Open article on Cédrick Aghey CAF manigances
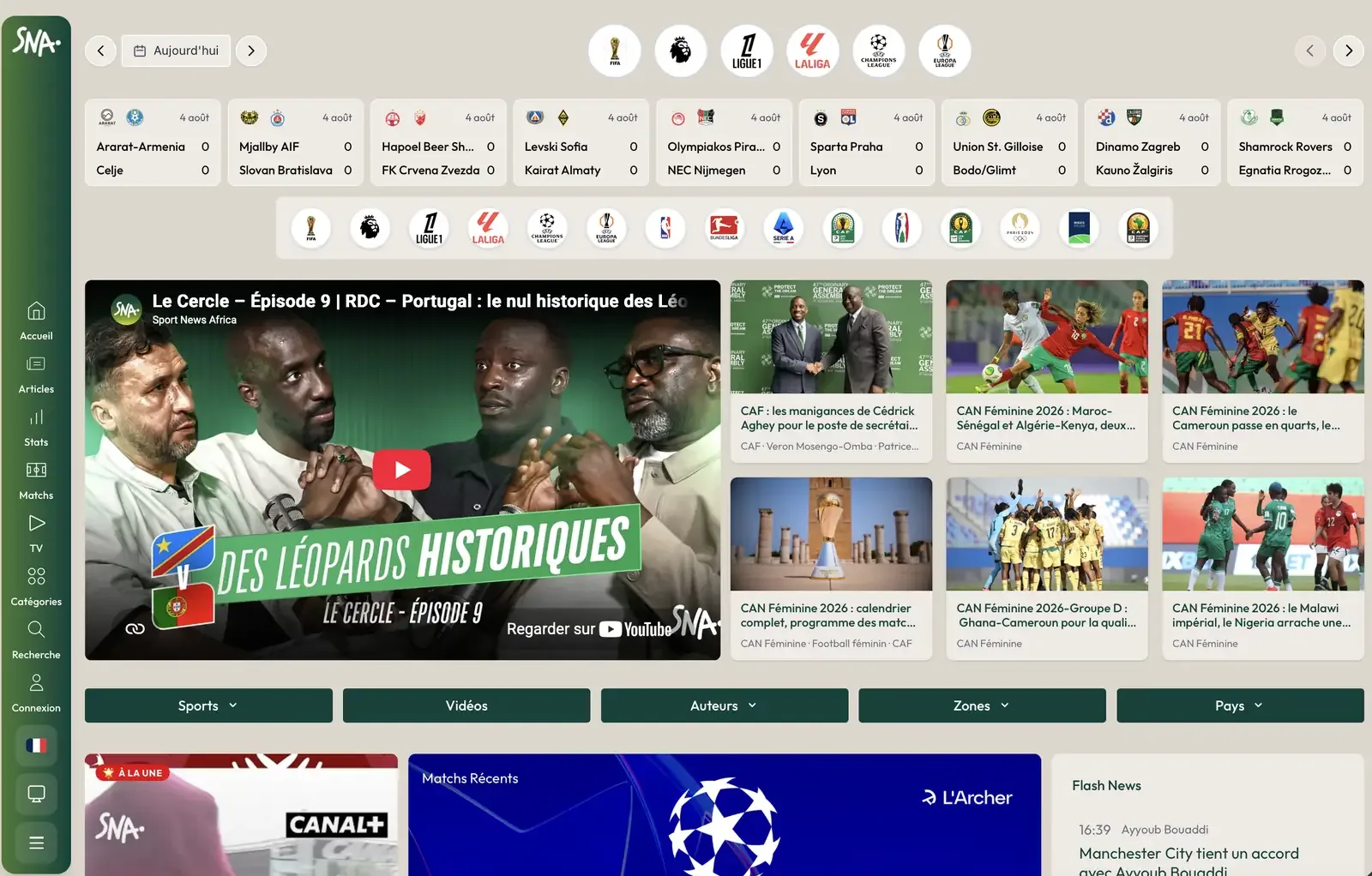 pyautogui.click(x=831, y=371)
